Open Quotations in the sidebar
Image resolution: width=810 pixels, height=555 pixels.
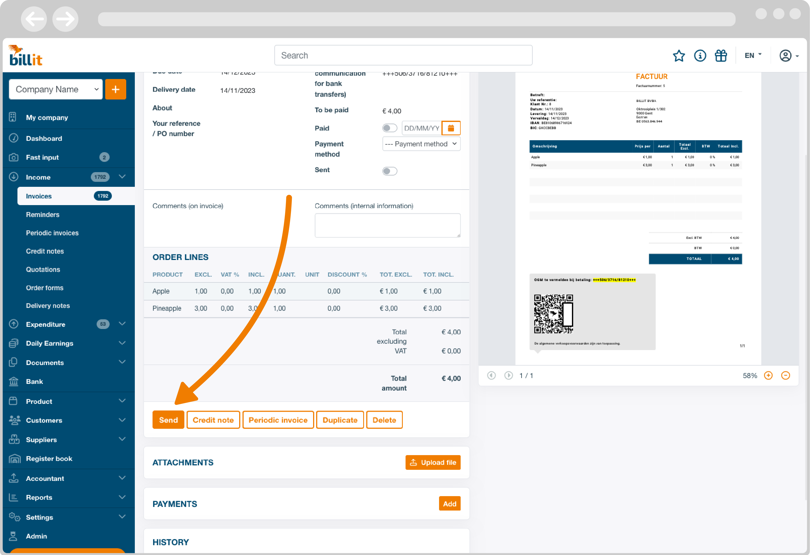[43, 269]
